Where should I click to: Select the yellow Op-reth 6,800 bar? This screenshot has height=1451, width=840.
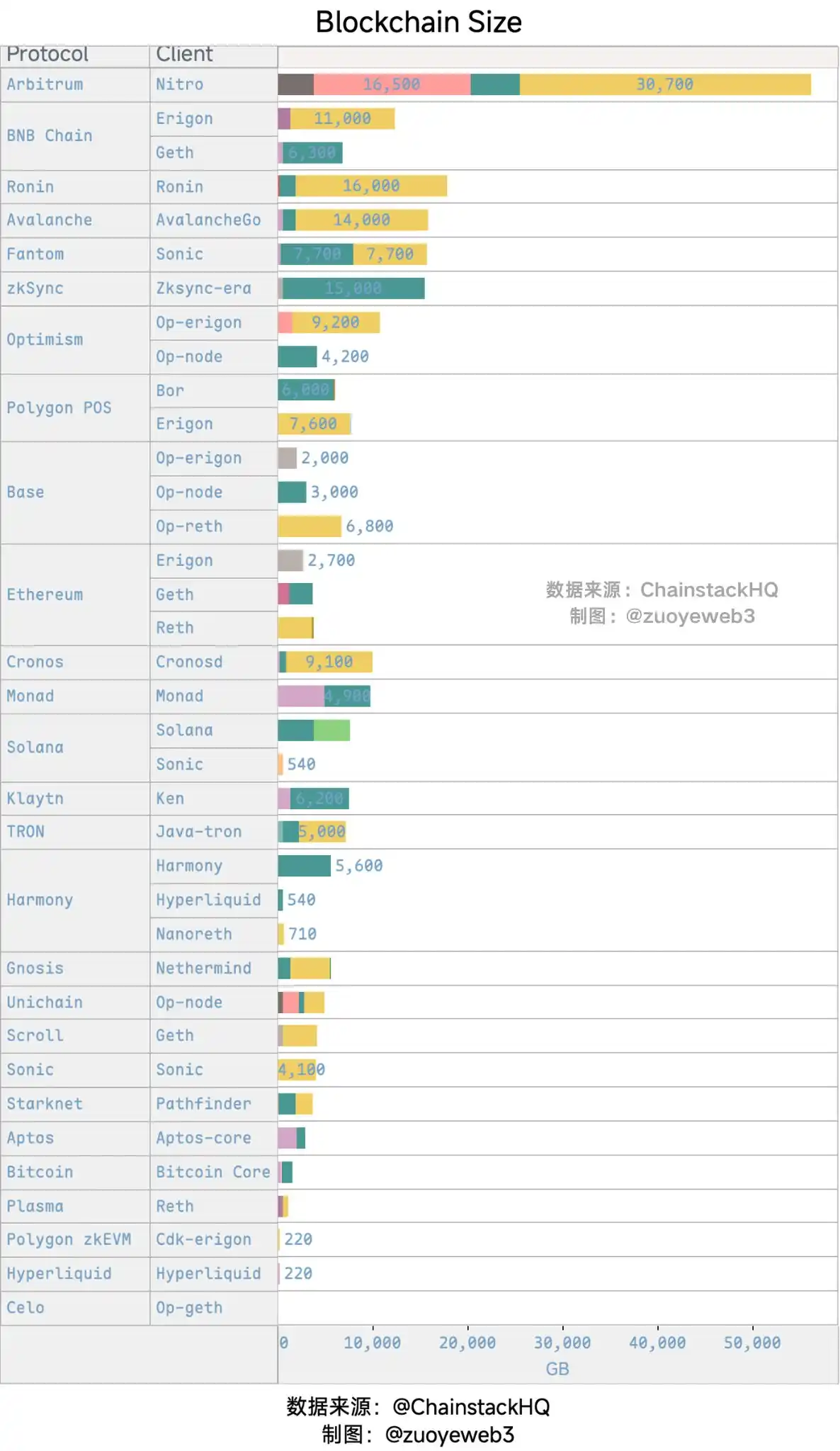click(310, 526)
